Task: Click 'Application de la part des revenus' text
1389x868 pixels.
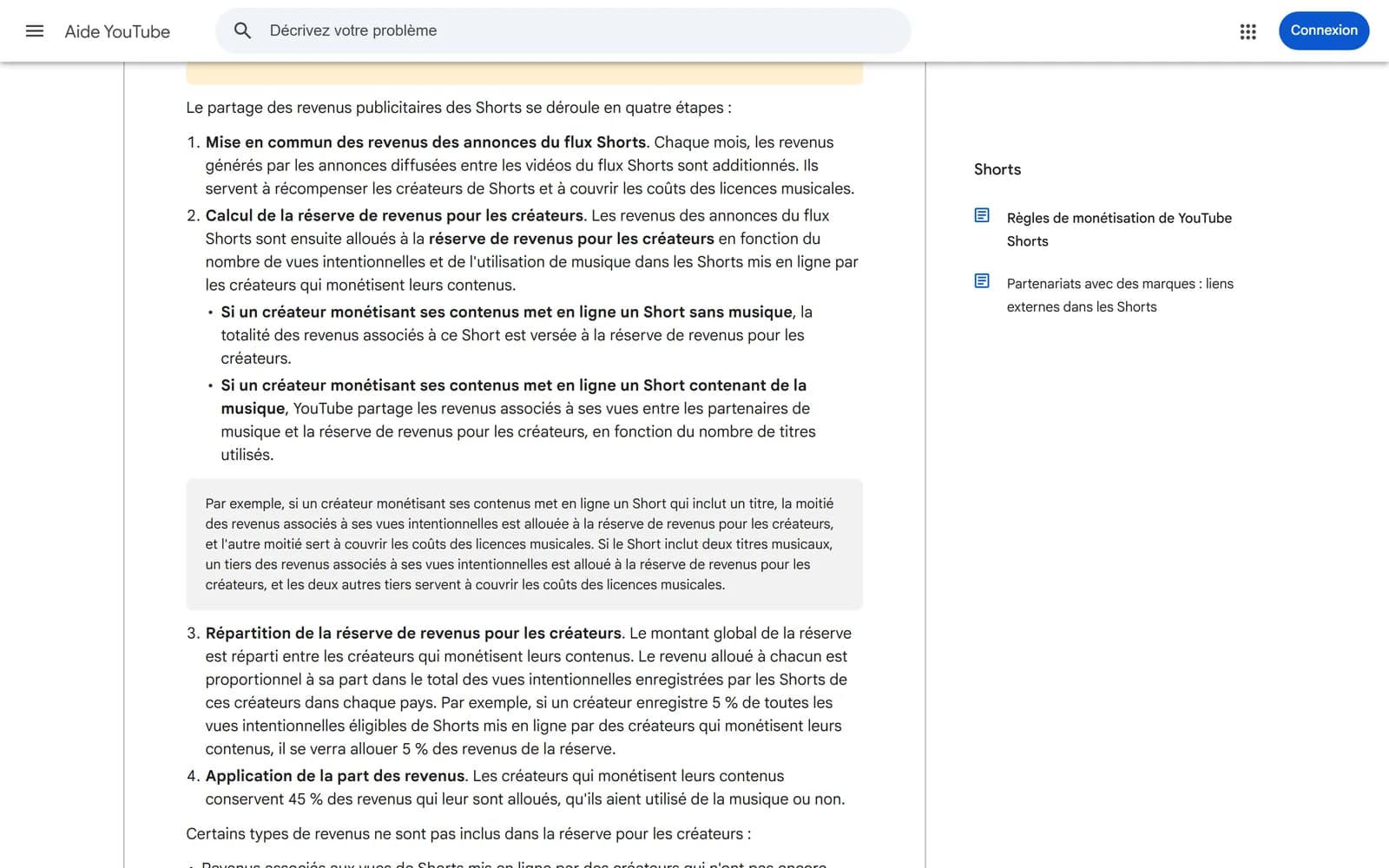Action: tap(335, 776)
